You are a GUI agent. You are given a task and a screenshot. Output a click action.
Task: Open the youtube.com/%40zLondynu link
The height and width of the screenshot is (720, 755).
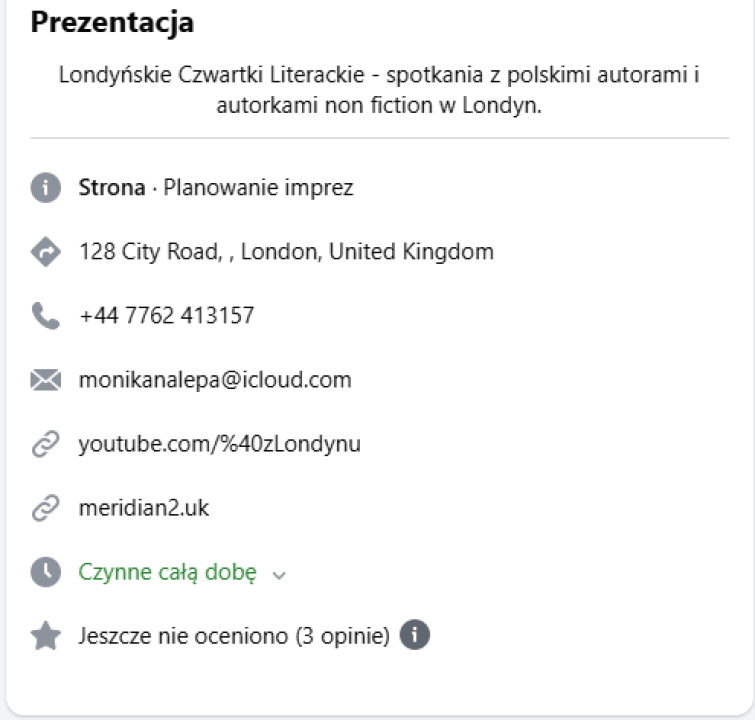pos(219,444)
